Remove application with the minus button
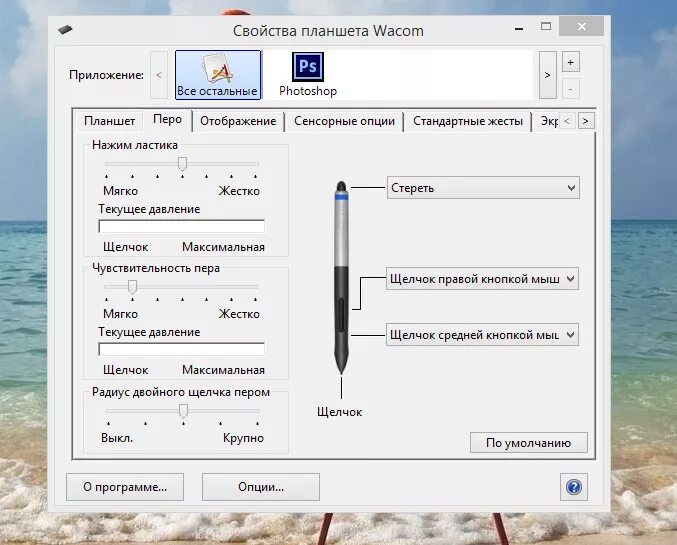 pos(570,89)
